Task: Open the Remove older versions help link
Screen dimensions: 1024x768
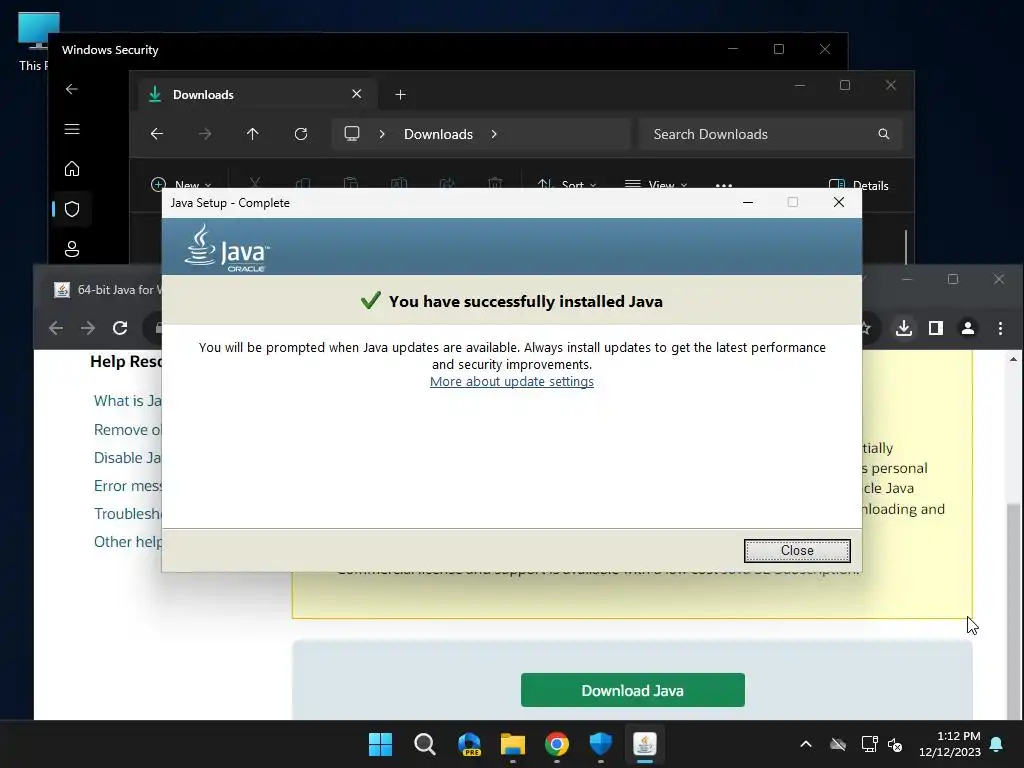Action: pyautogui.click(x=127, y=430)
